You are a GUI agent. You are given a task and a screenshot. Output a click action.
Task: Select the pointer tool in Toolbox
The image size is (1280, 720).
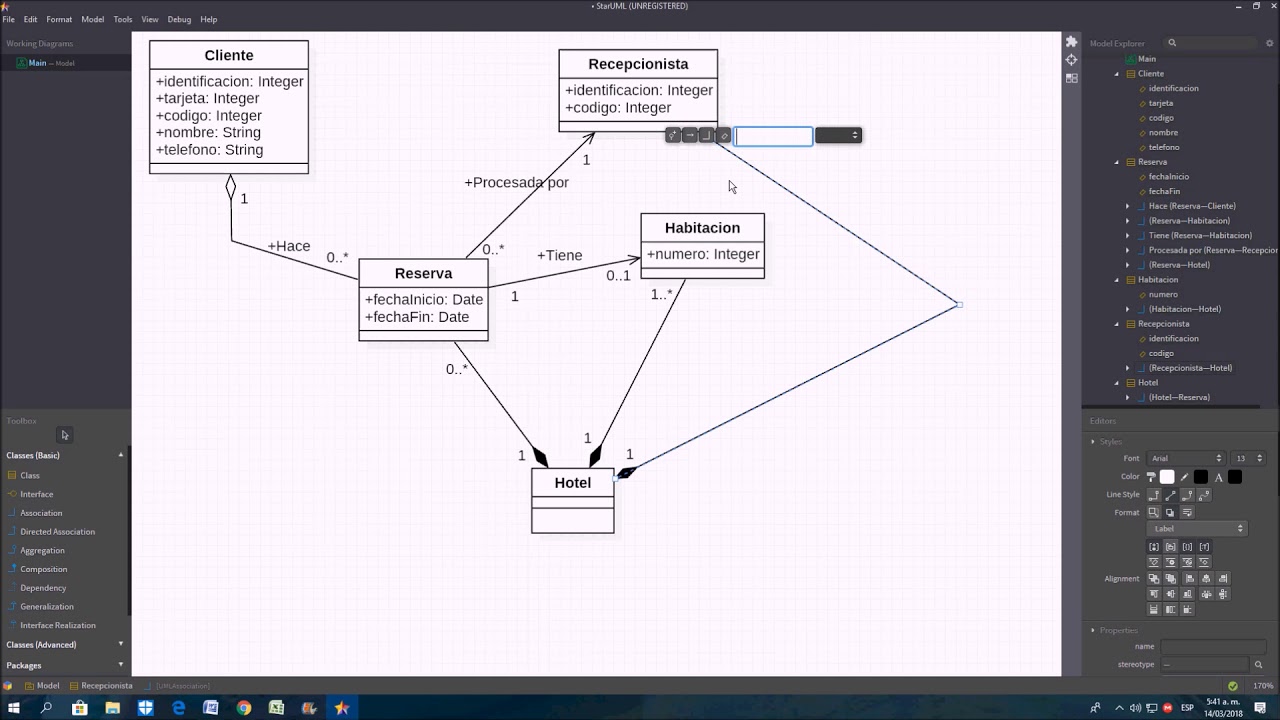pos(65,435)
